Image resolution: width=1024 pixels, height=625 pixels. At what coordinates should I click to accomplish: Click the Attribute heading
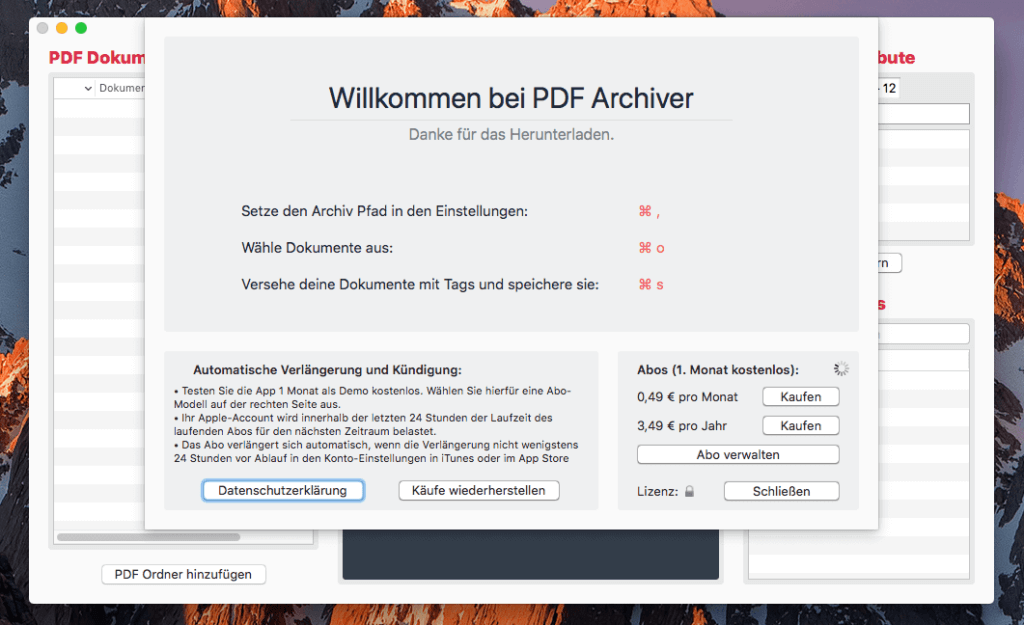click(895, 58)
